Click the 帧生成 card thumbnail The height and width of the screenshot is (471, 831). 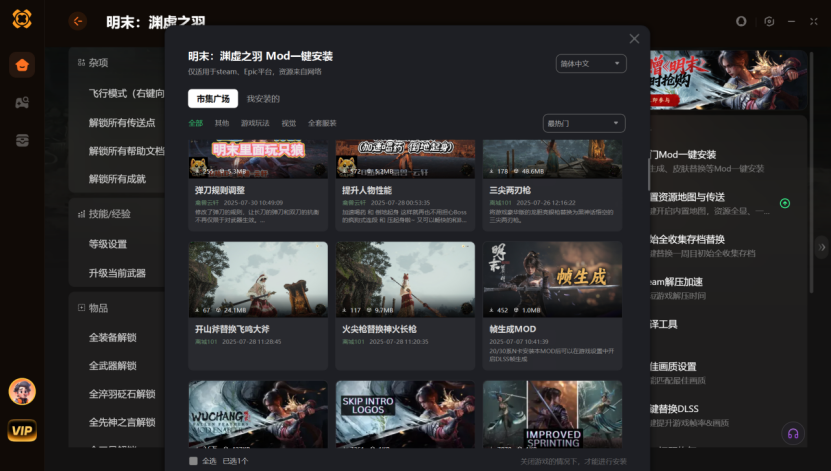[552, 279]
